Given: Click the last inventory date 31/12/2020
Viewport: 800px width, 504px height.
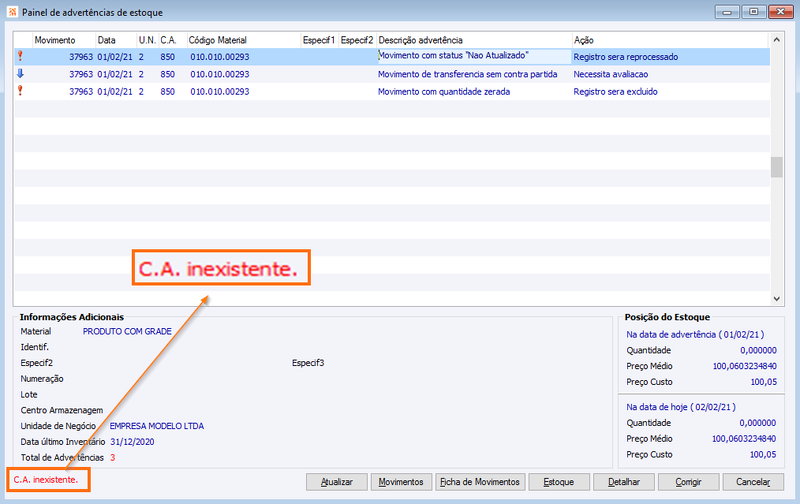Looking at the screenshot, I should (132, 442).
